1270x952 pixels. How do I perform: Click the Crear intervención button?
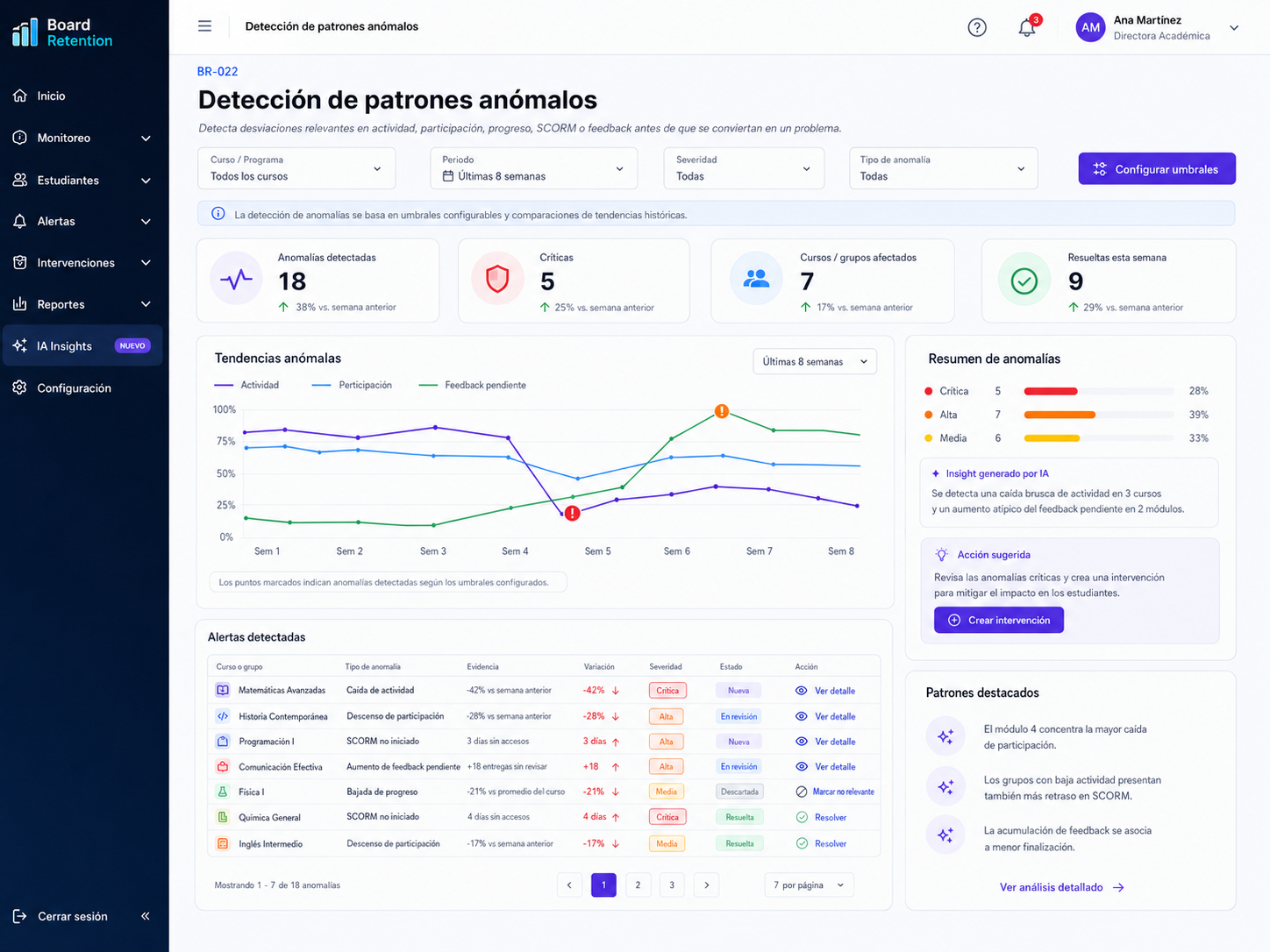[999, 620]
